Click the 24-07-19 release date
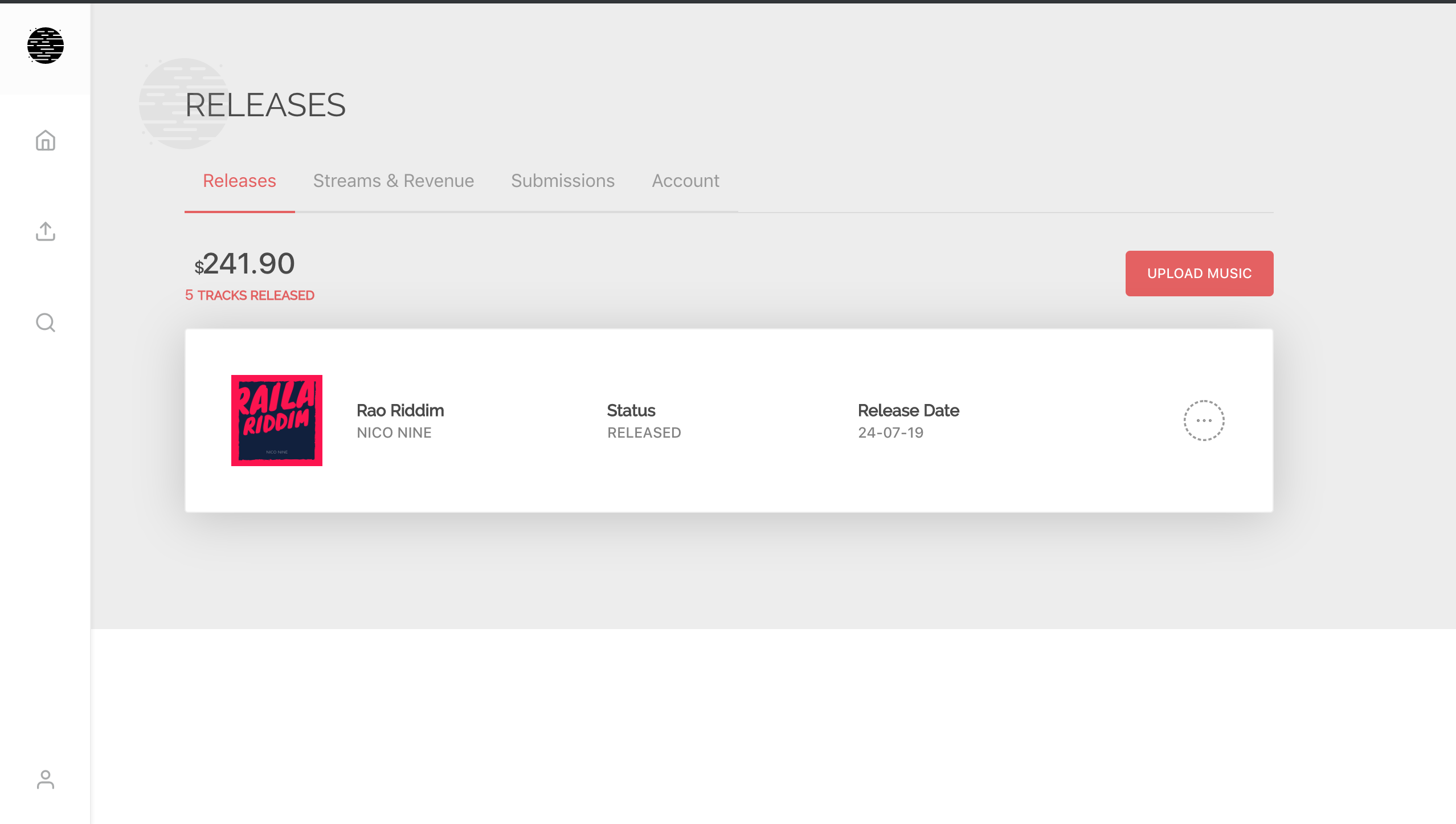The width and height of the screenshot is (1456, 824). tap(890, 433)
